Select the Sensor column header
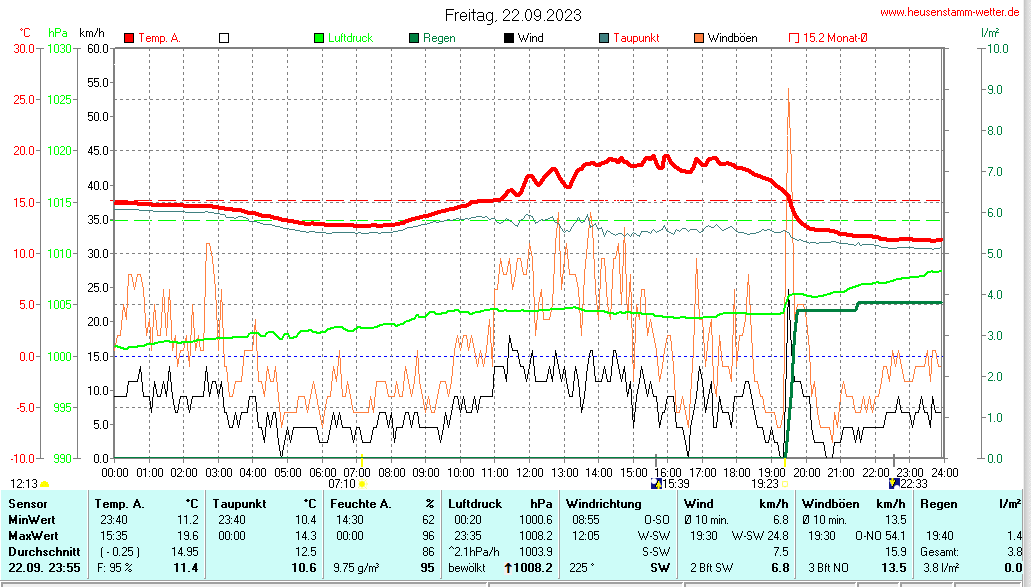The width and height of the screenshot is (1034, 587). click(27, 503)
